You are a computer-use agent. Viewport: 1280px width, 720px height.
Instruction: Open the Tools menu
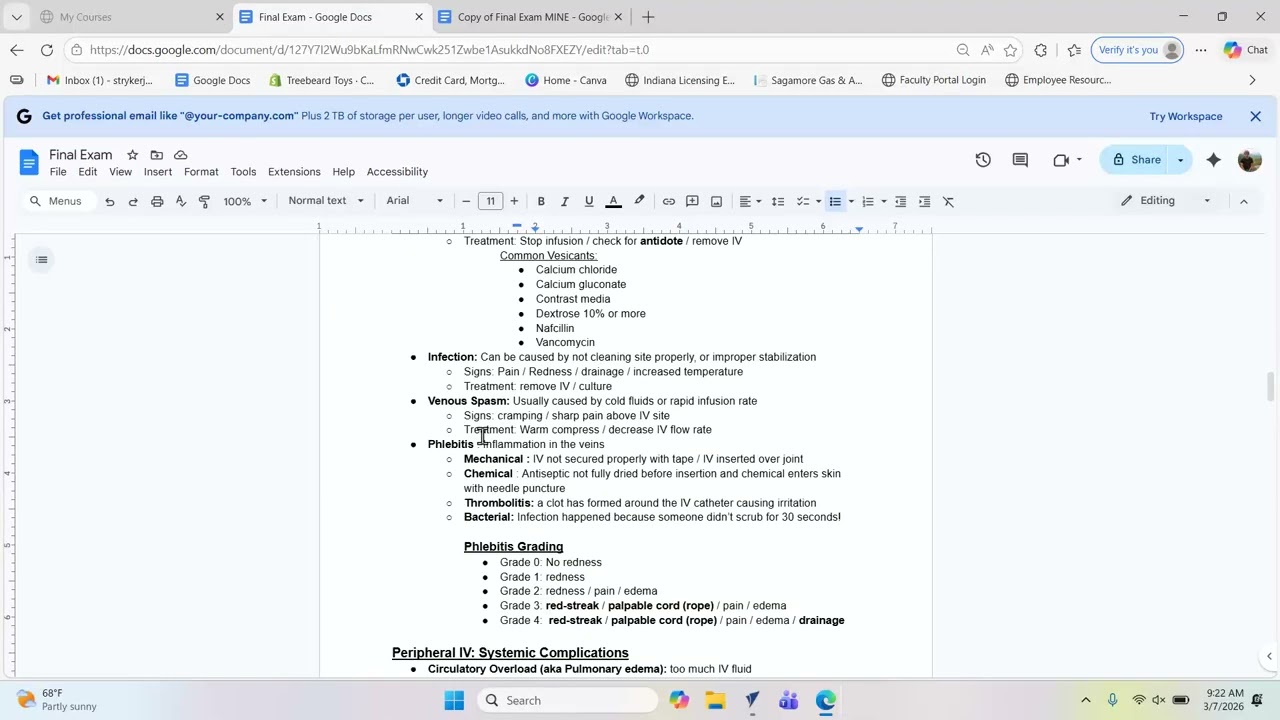(243, 172)
